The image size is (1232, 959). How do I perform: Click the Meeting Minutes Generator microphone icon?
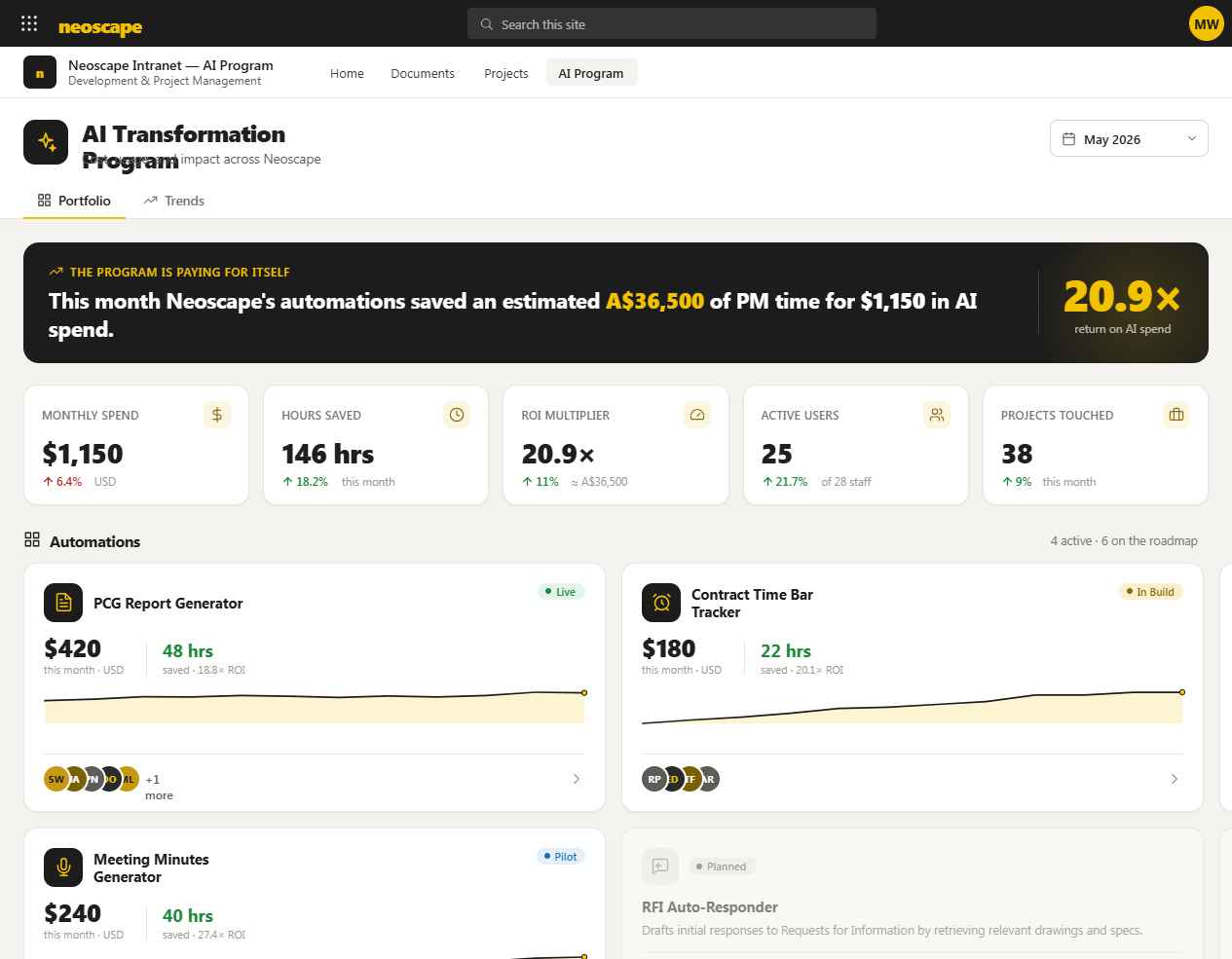63,867
